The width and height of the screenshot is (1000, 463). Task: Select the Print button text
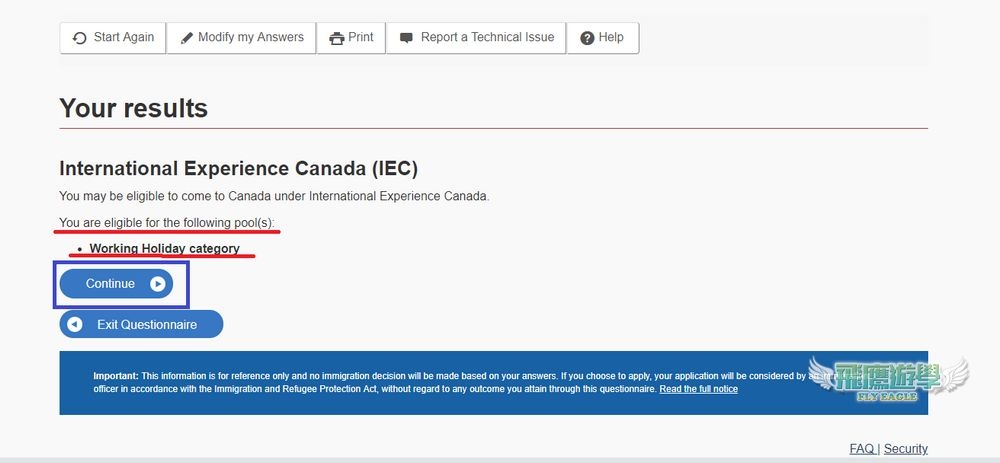[x=361, y=38]
